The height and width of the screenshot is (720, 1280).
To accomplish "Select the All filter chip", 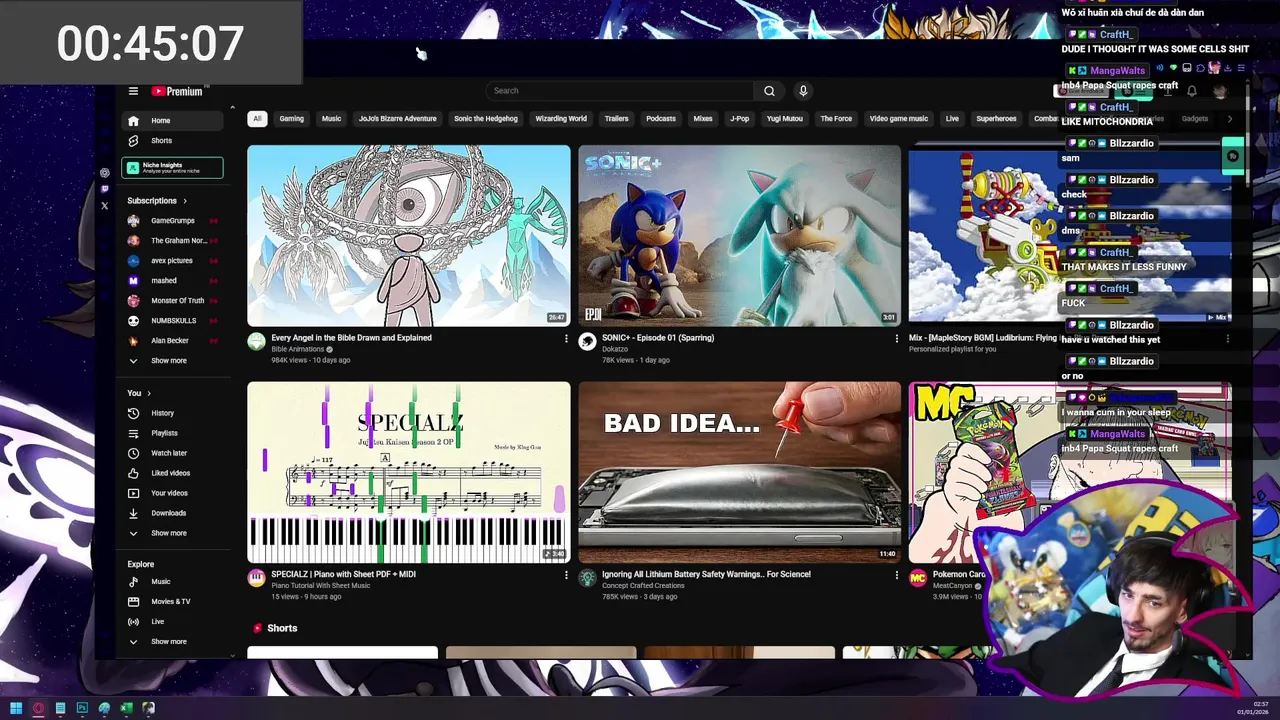I will (257, 119).
